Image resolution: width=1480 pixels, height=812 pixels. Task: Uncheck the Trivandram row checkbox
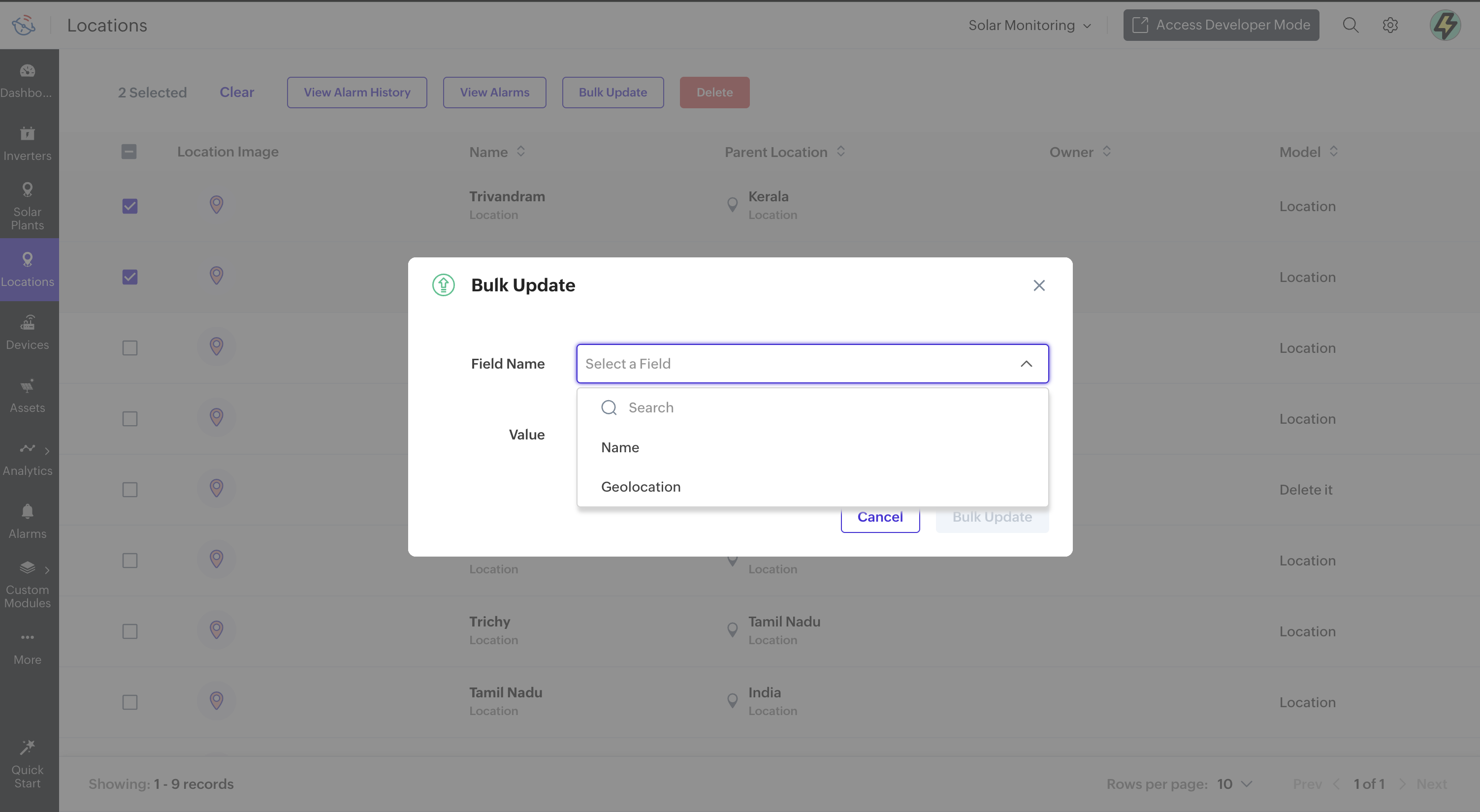click(x=130, y=206)
